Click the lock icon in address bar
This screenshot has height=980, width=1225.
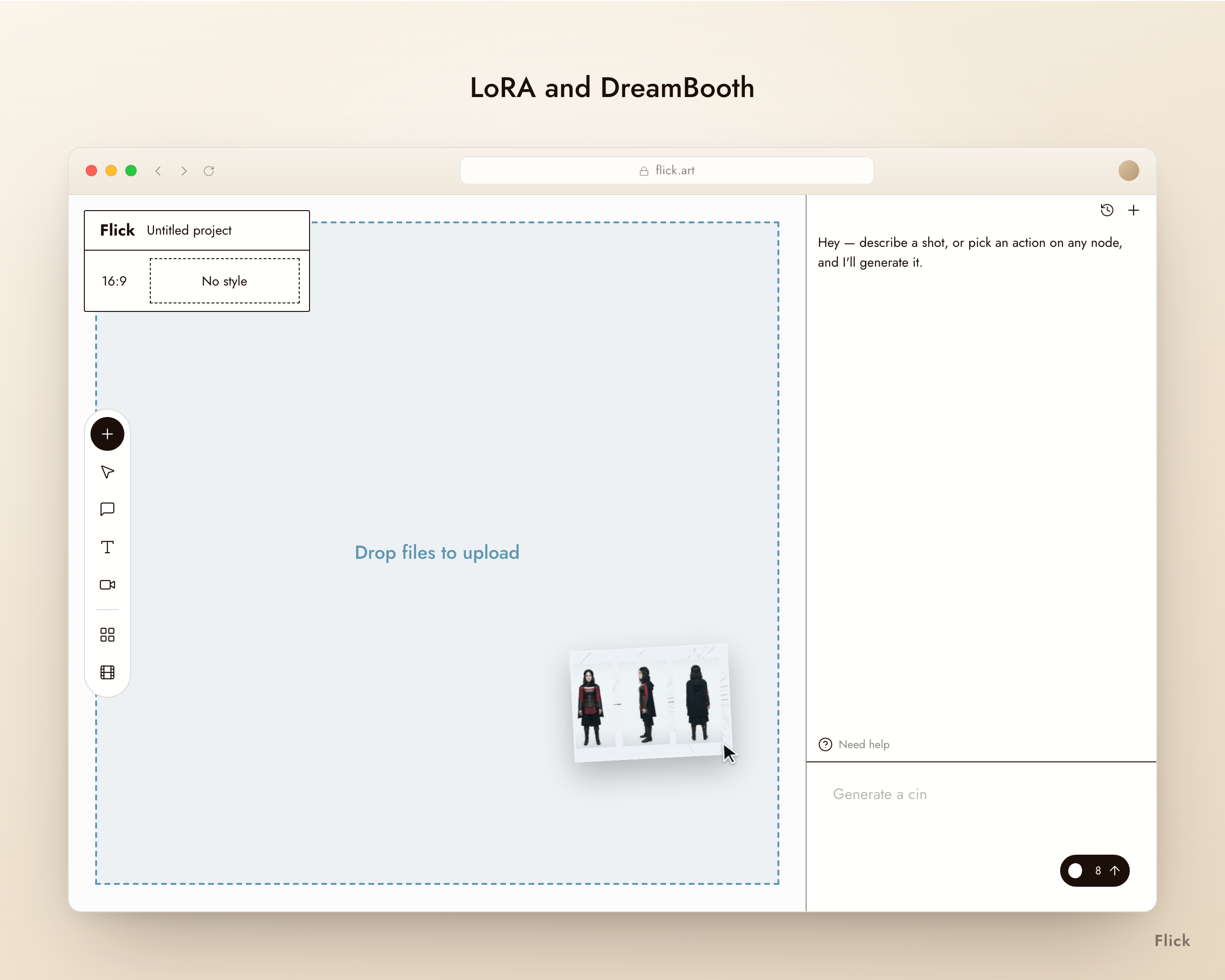(x=644, y=171)
